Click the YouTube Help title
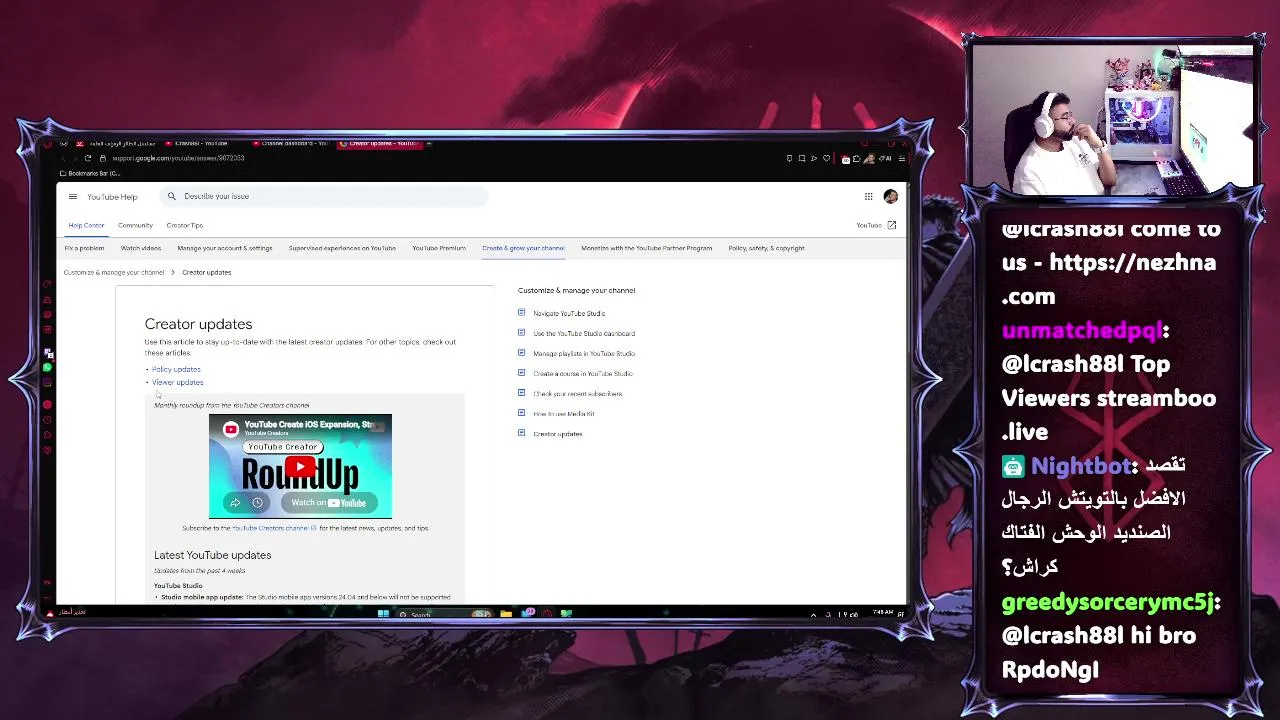1280x720 pixels. point(112,197)
